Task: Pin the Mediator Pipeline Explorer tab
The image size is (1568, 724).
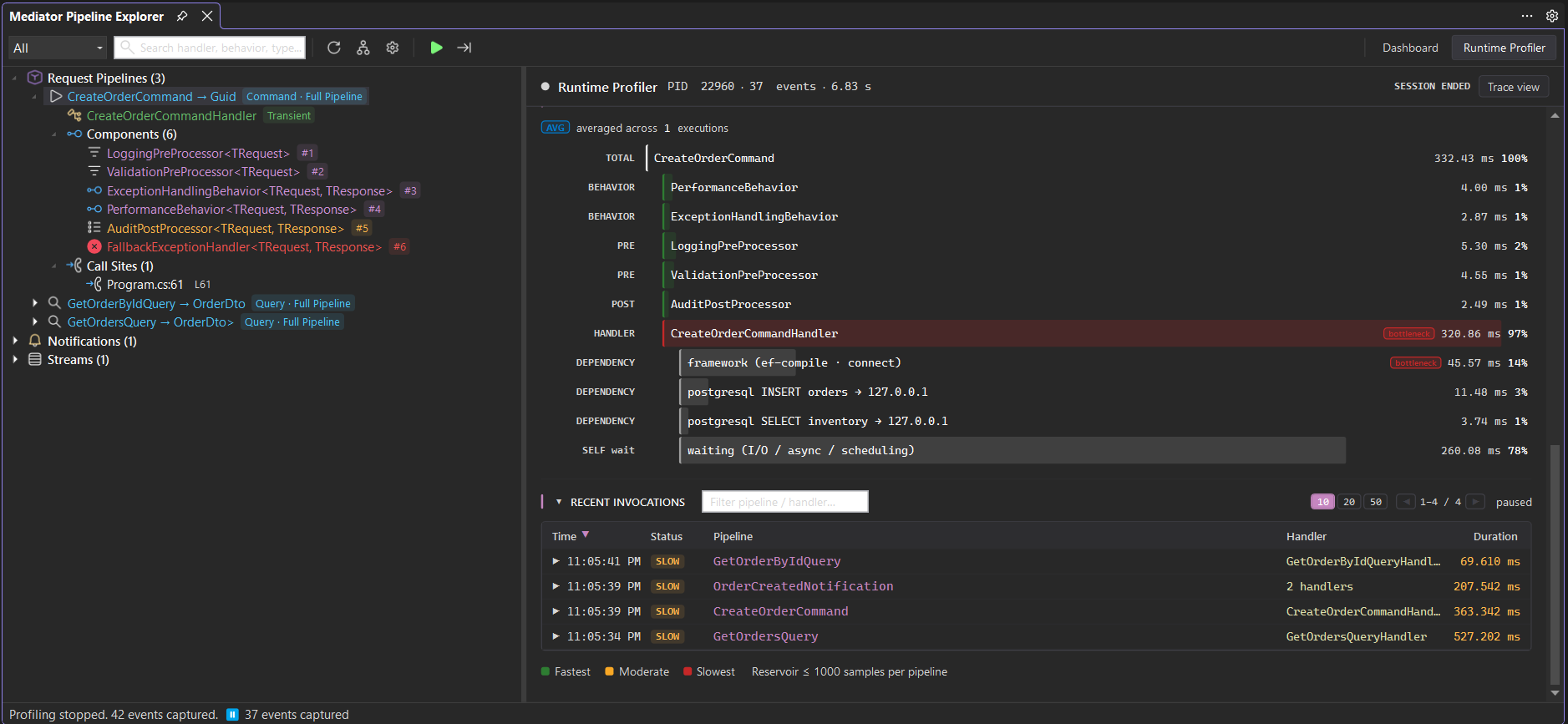Action: 182,16
